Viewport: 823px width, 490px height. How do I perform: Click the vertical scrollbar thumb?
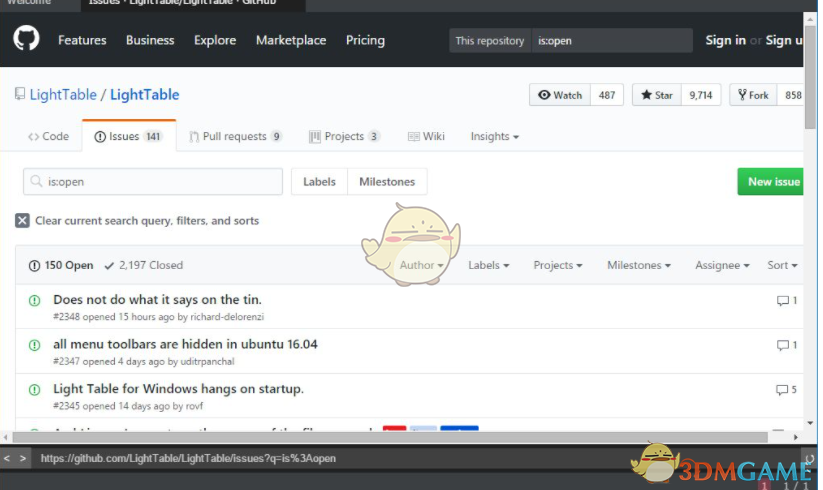pyautogui.click(x=810, y=76)
